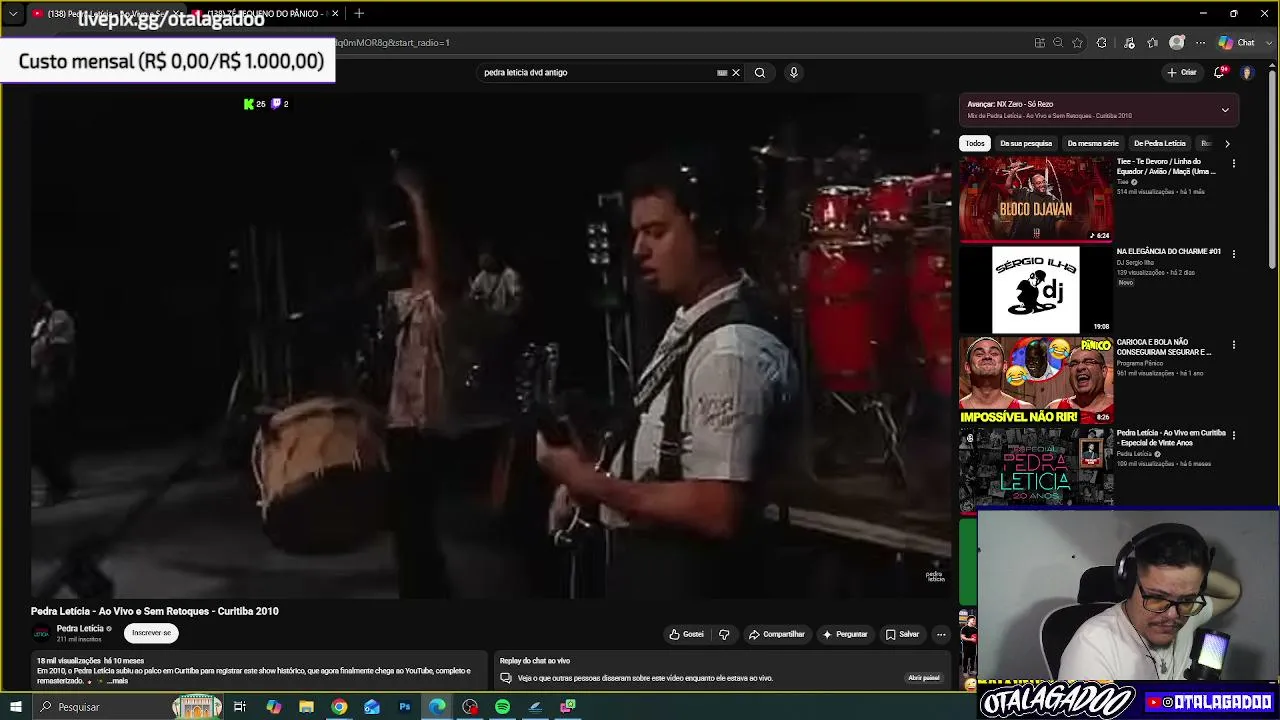Open the Outlook mail icon on the taskbar

(x=372, y=707)
